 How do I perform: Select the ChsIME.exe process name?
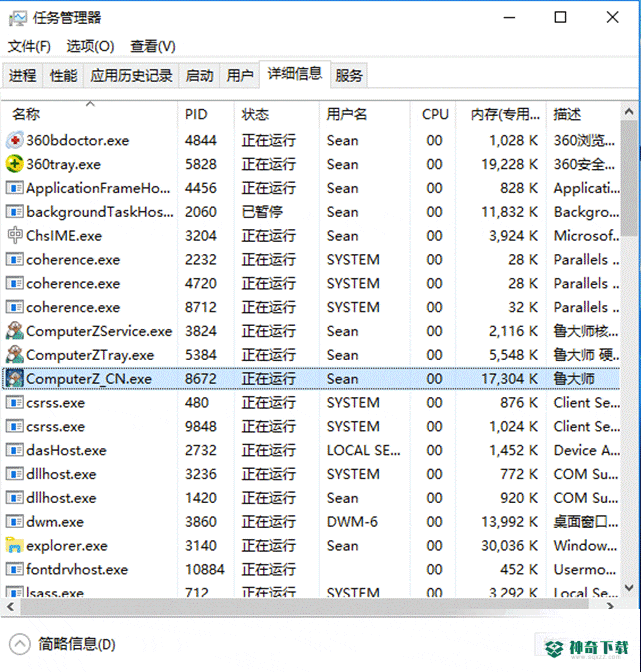pos(64,235)
